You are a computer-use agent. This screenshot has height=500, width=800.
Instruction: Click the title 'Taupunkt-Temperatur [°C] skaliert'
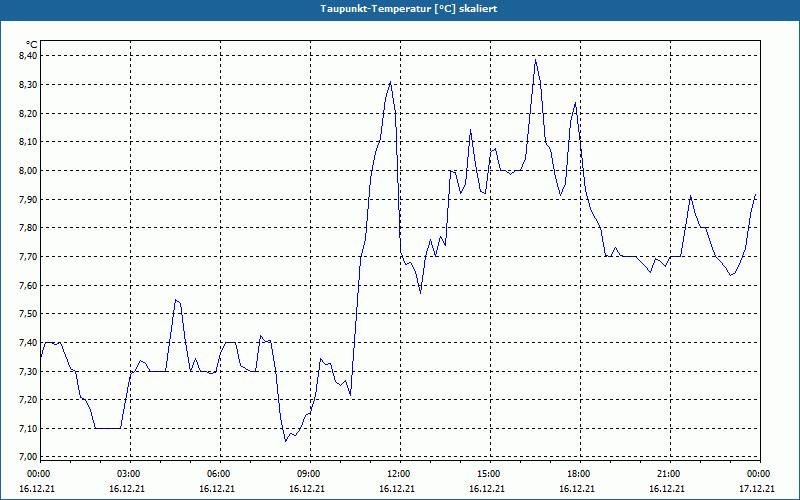409,9
